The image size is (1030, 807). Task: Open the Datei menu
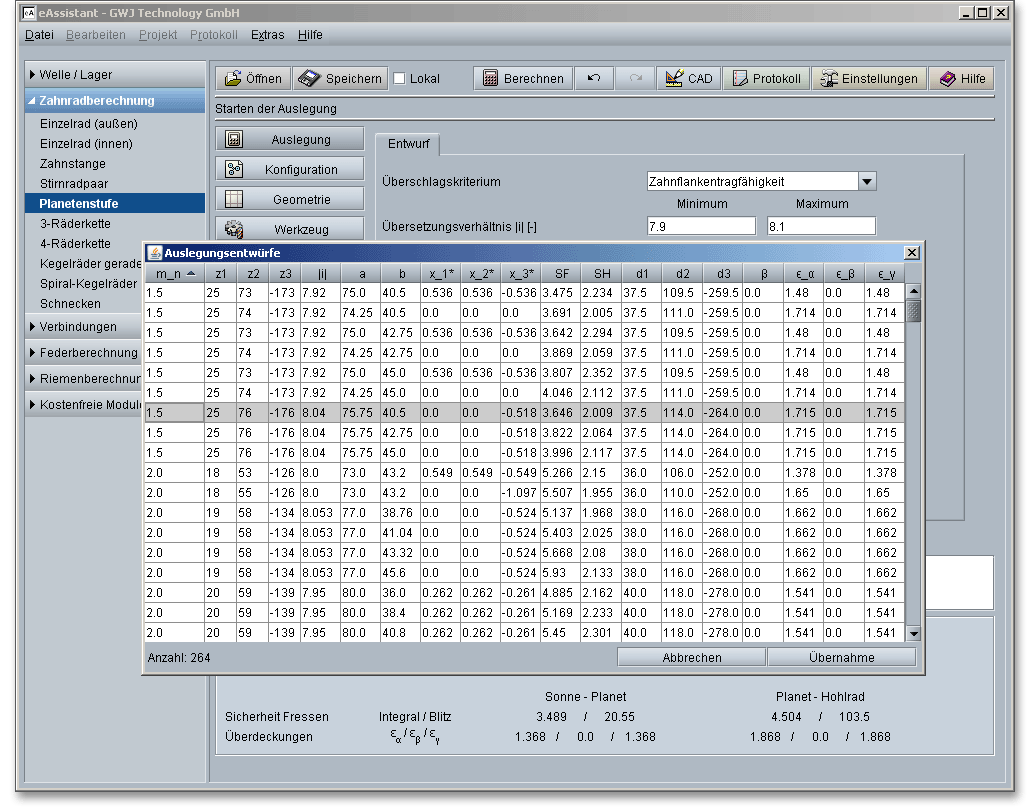[x=39, y=34]
